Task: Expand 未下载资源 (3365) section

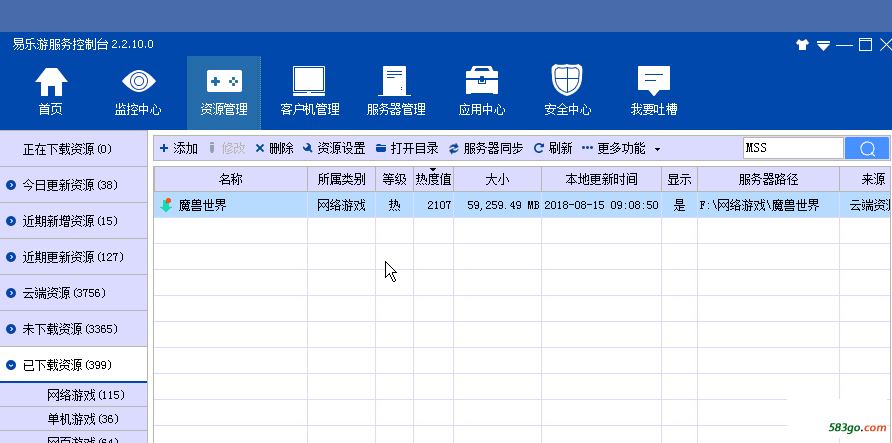Action: click(x=73, y=329)
